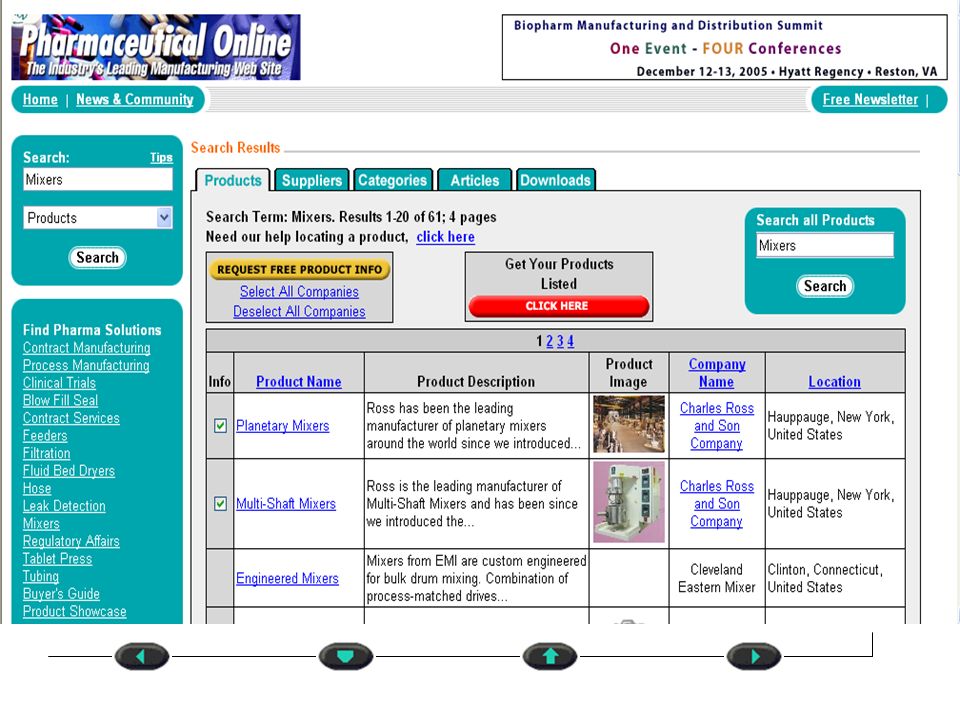Open the Multi-Shaft Mixers product link
960x720 pixels.
tap(286, 503)
